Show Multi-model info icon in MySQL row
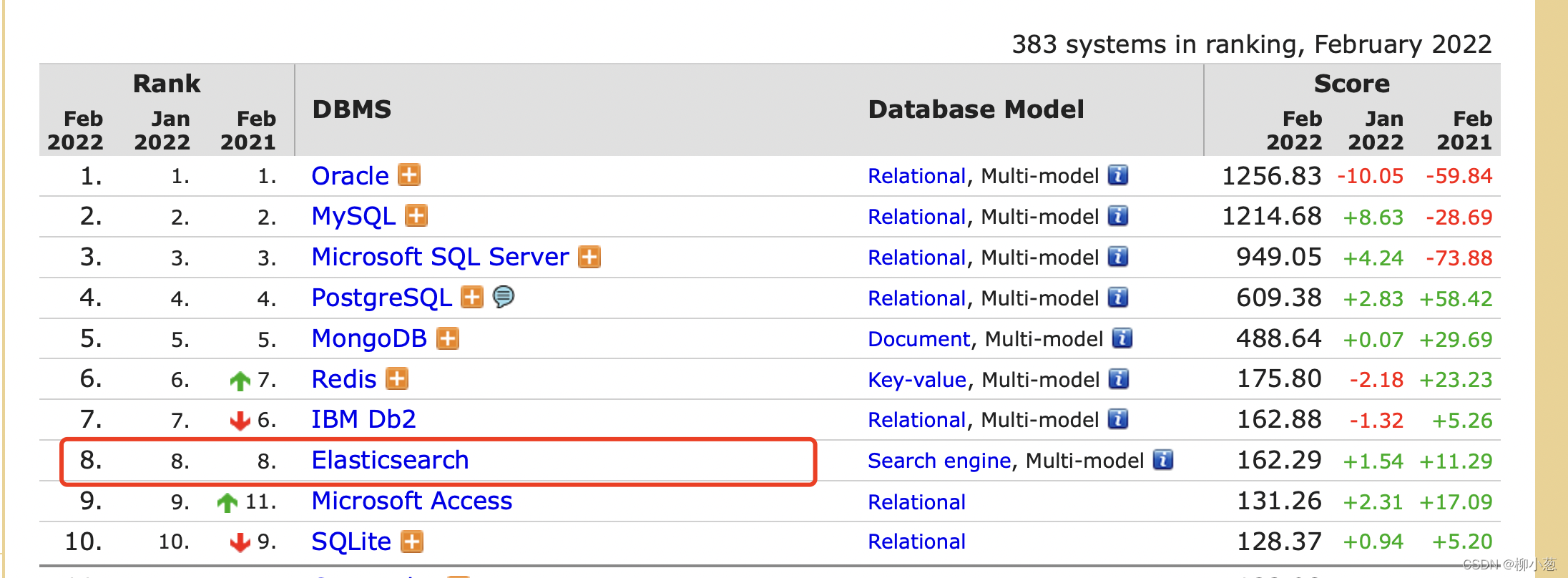 pyautogui.click(x=1118, y=215)
